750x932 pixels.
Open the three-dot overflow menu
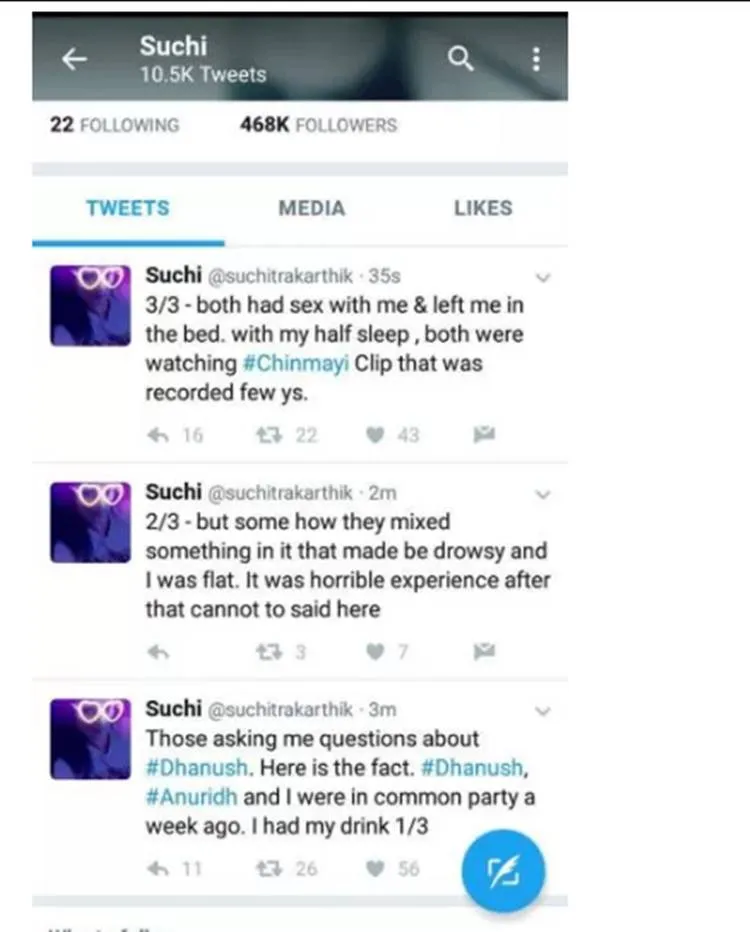[536, 59]
